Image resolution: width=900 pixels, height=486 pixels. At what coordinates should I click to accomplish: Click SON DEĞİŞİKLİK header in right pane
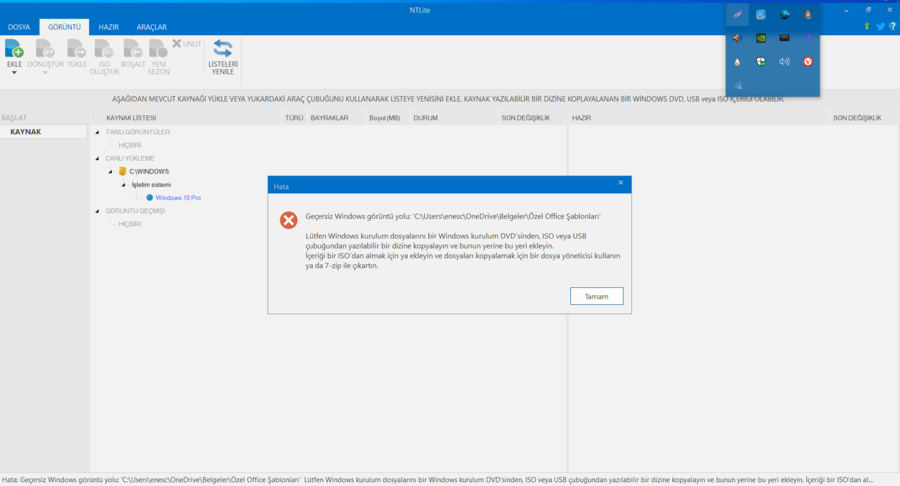[x=863, y=118]
